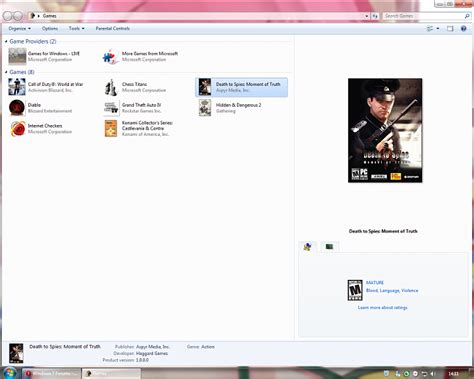This screenshot has width=474, height=379.
Task: Click Learn more about ratings link
Action: pyautogui.click(x=382, y=307)
